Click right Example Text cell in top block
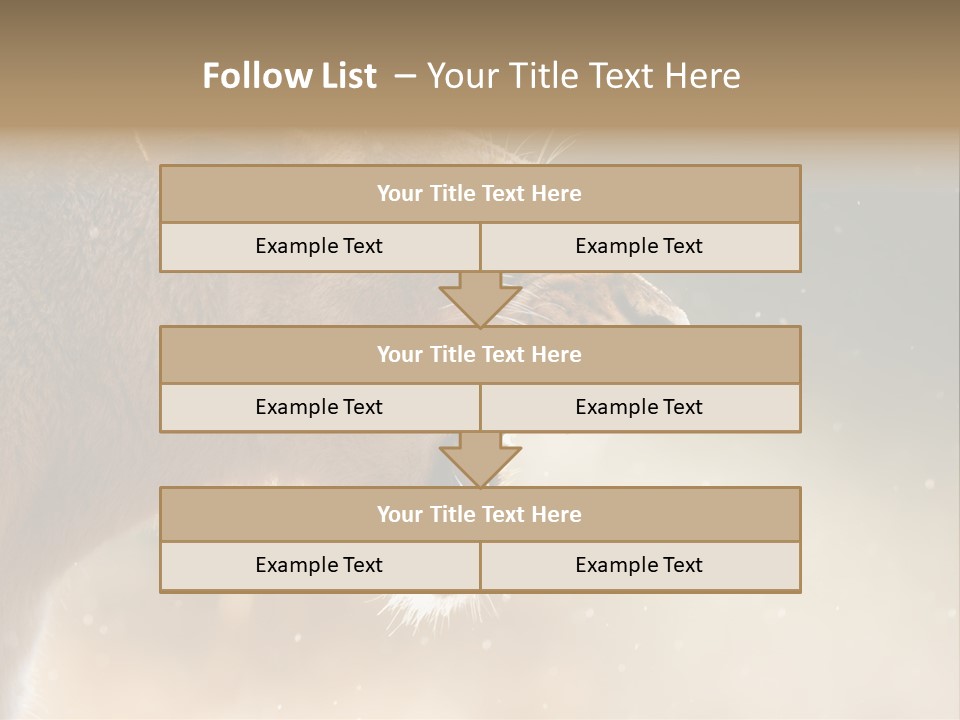960x720 pixels. 639,247
